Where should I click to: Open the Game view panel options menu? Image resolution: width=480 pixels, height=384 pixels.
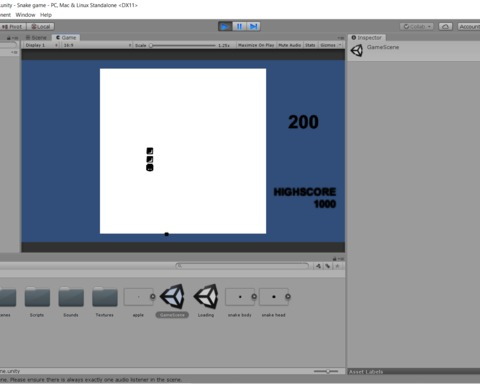click(x=341, y=38)
